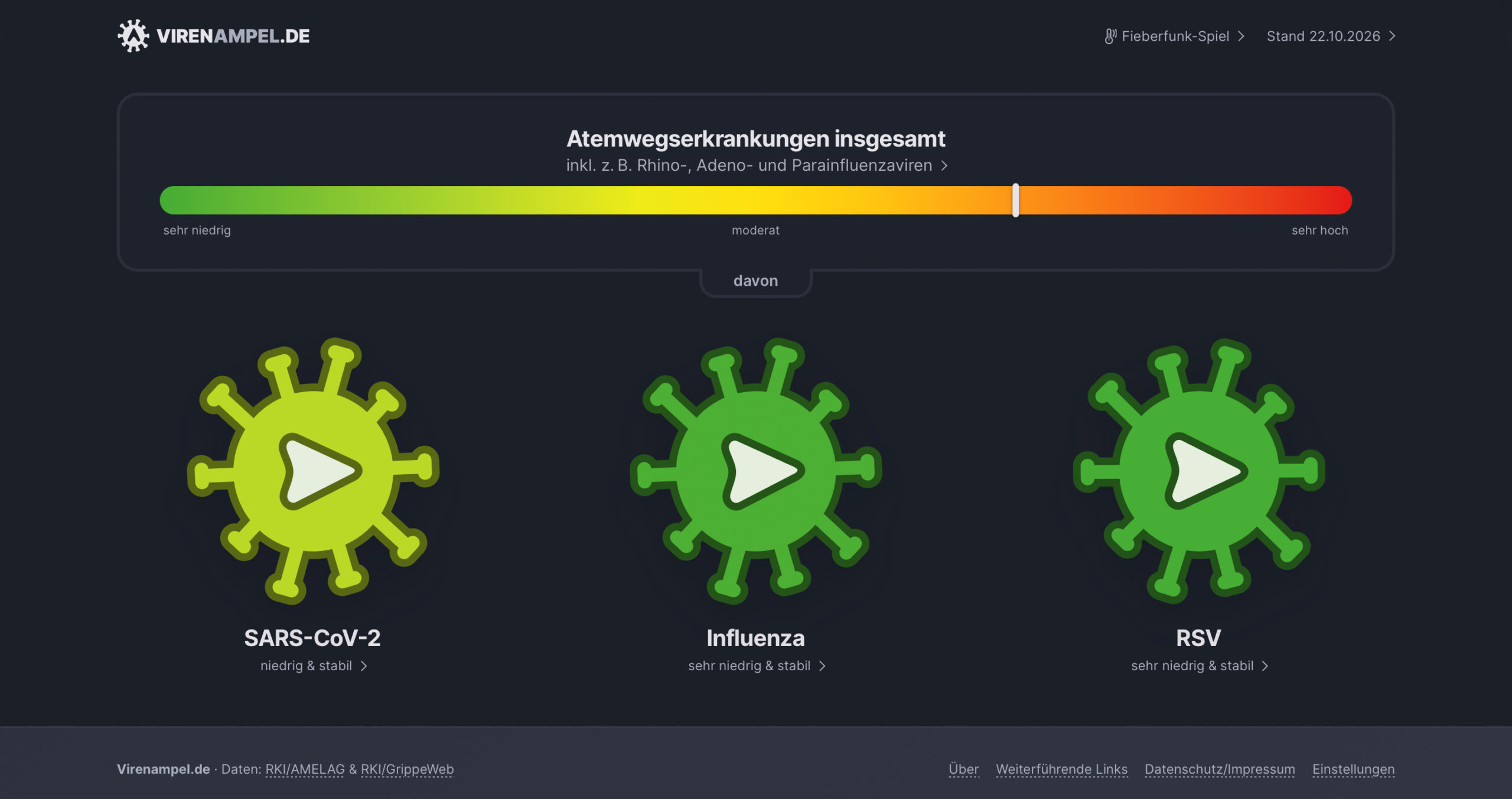Click the davon tab label
Screen dimensions: 1512x799
click(755, 281)
